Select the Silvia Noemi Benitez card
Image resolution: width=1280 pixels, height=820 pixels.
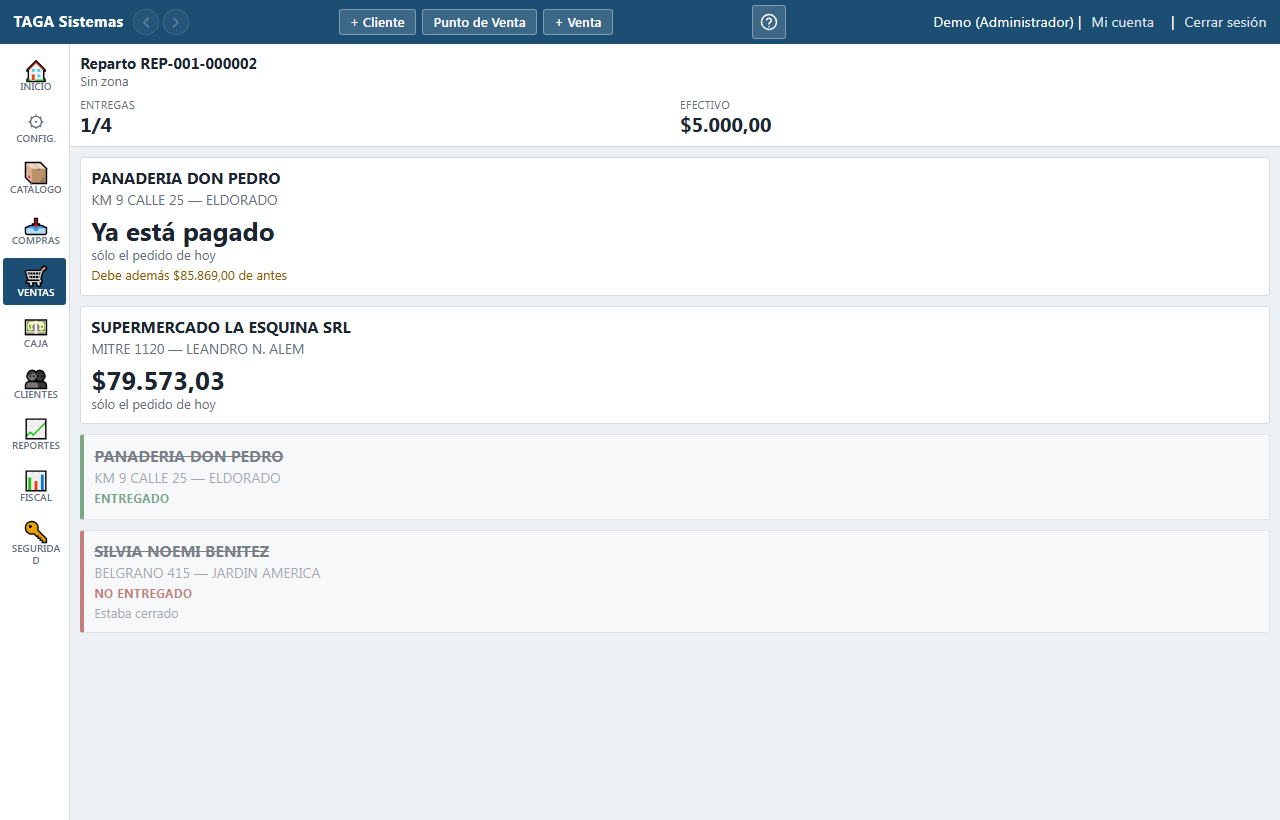[675, 581]
